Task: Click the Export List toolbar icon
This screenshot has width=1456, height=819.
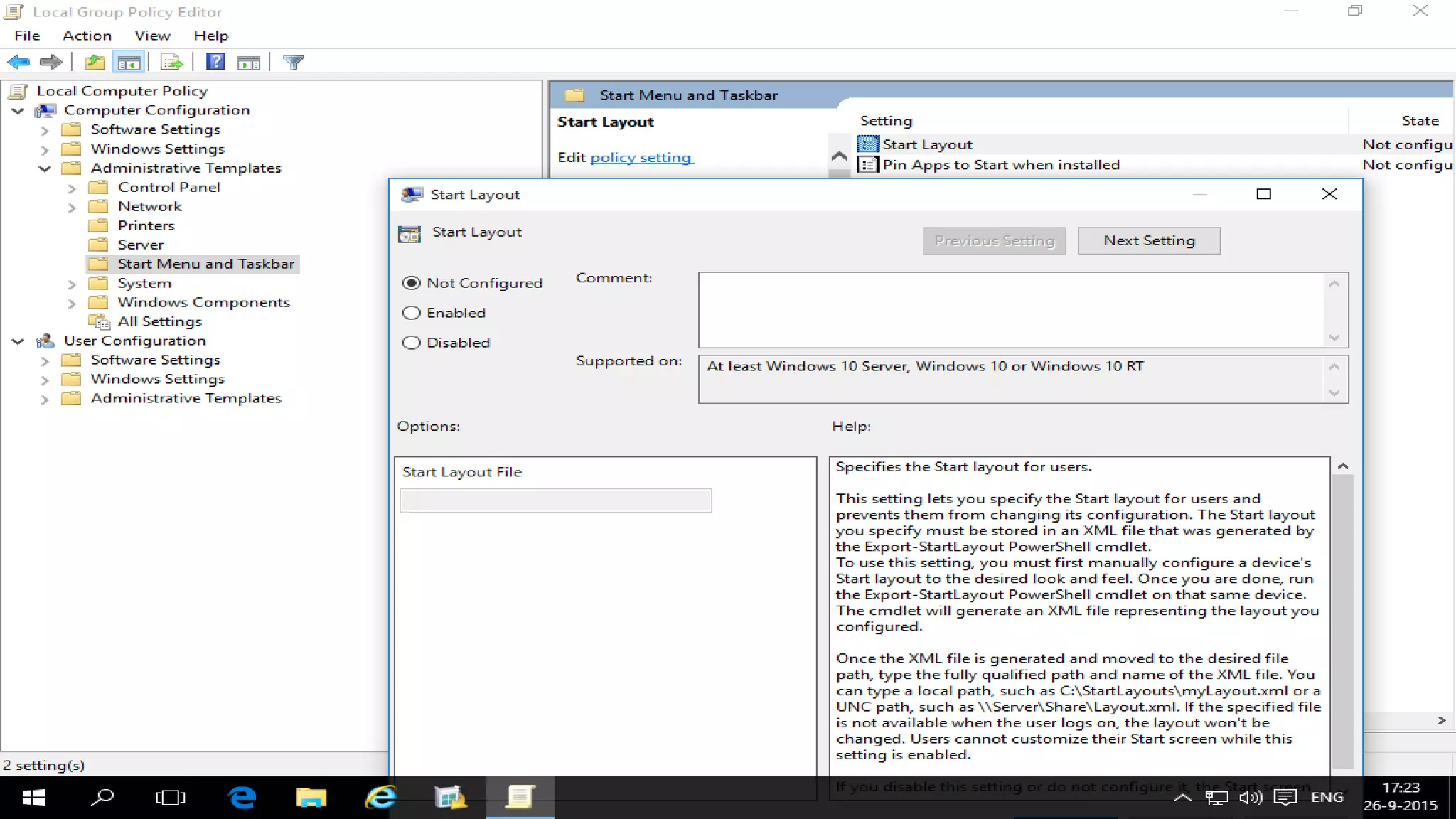Action: click(x=172, y=63)
